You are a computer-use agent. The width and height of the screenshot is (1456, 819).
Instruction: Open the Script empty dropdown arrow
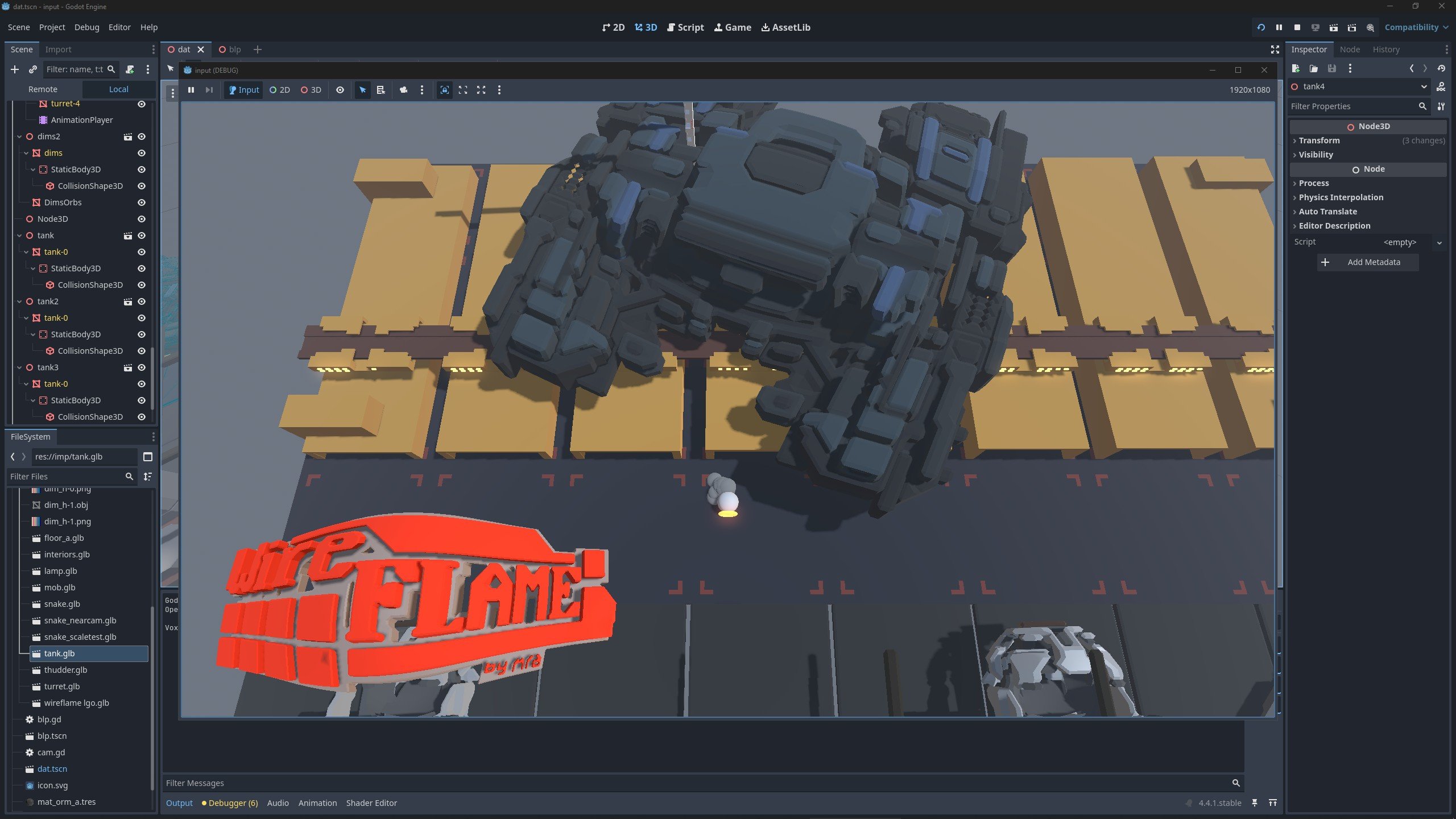click(1439, 242)
